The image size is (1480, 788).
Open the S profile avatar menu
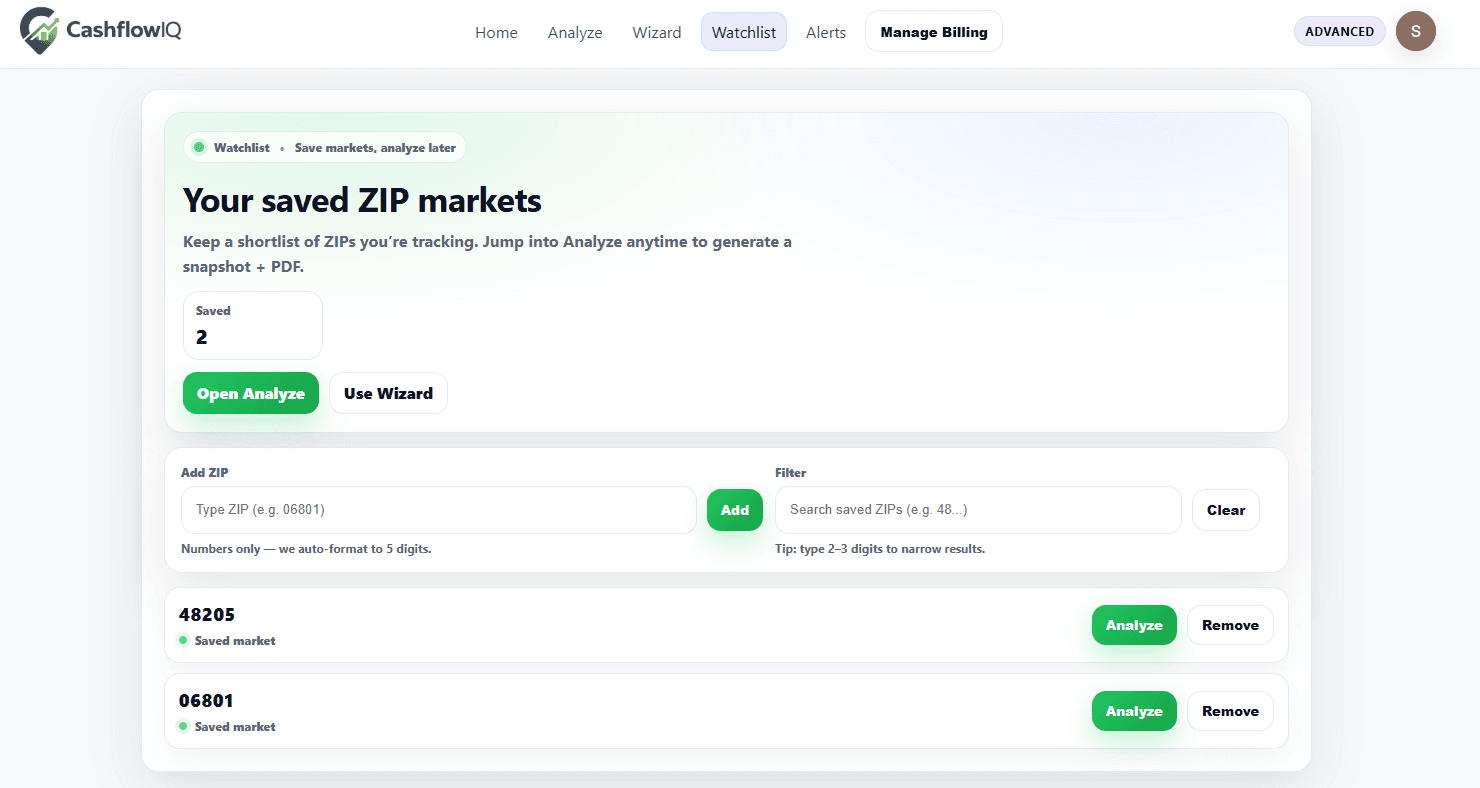tap(1416, 31)
